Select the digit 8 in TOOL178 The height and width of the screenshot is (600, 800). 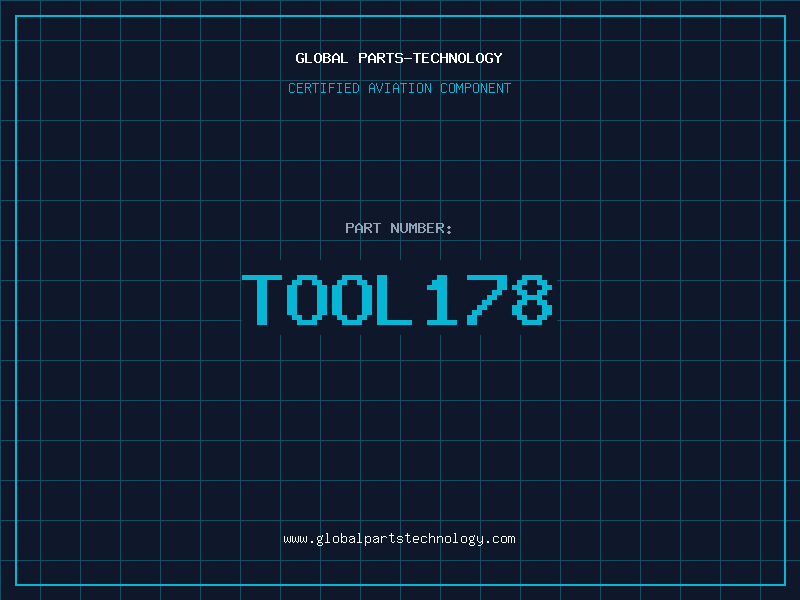[530, 299]
